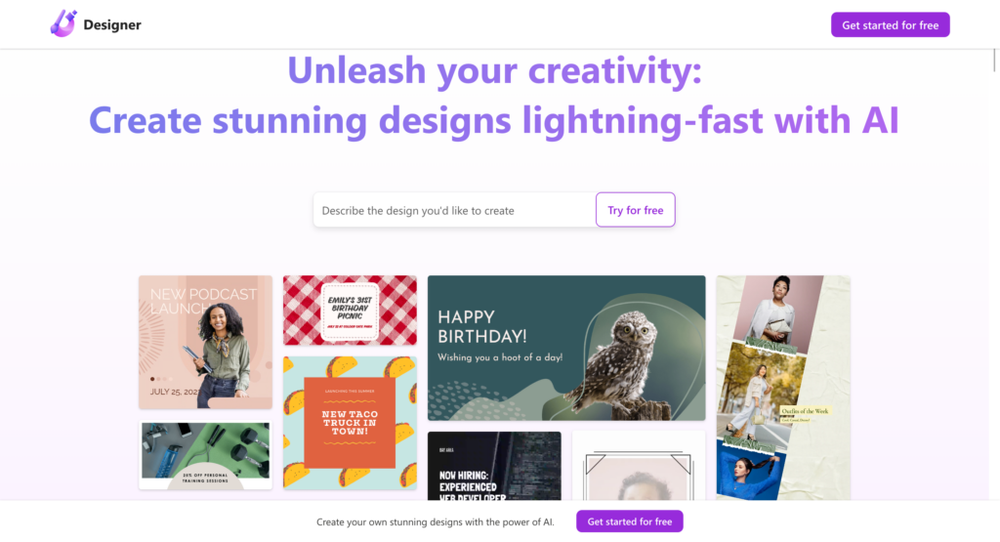Click the top Get started for free button
1000x542 pixels.
890,25
